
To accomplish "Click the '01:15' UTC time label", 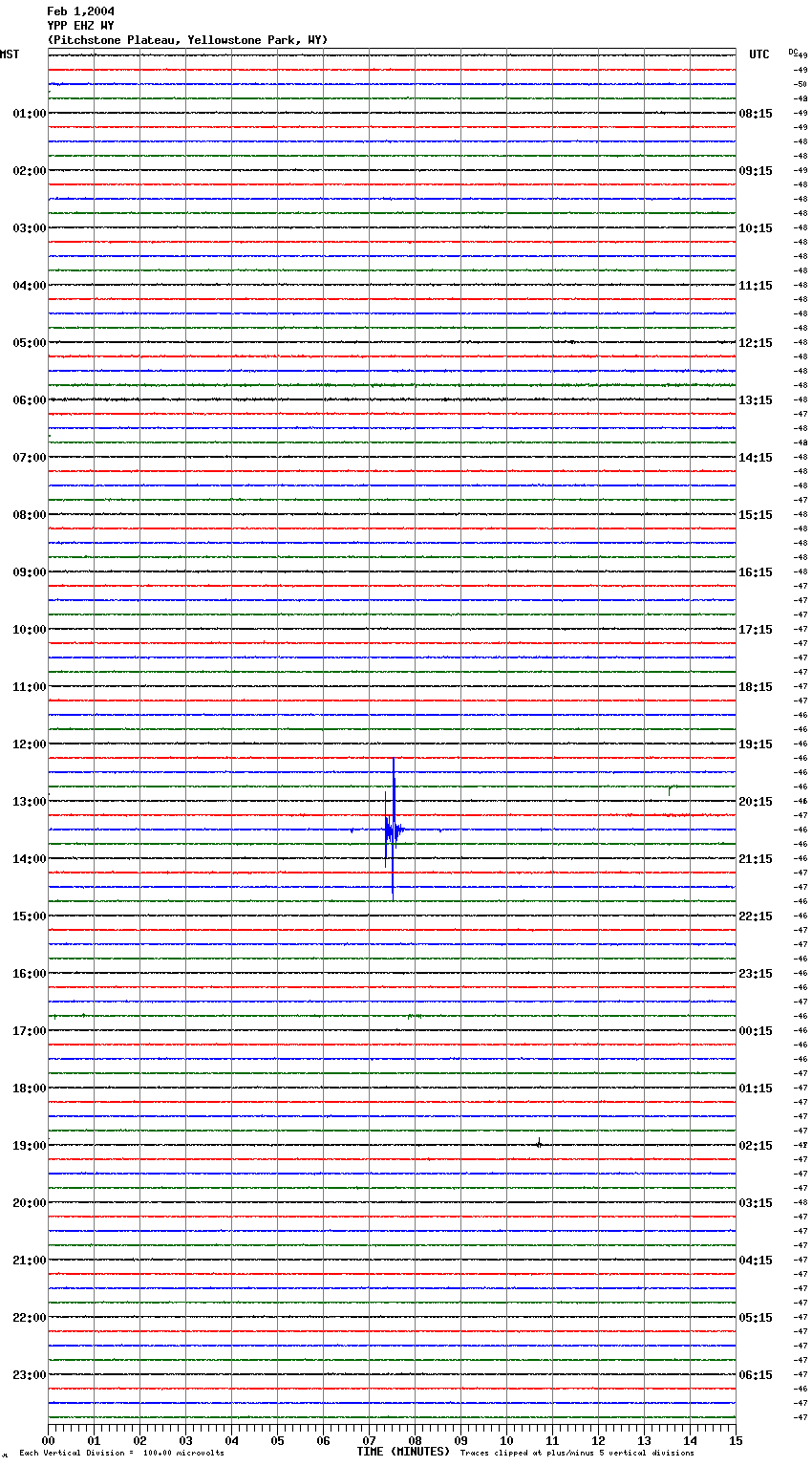I will pyautogui.click(x=756, y=1089).
